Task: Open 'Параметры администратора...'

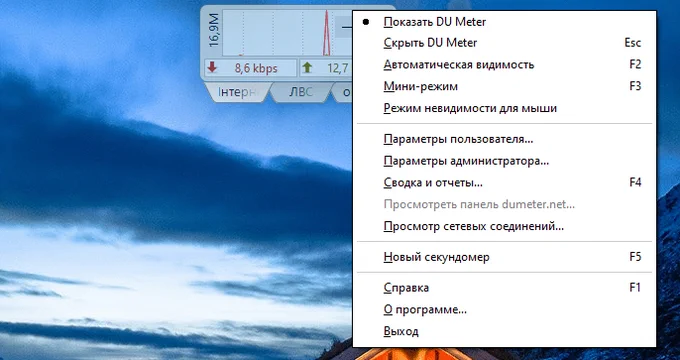Action: 504,161
